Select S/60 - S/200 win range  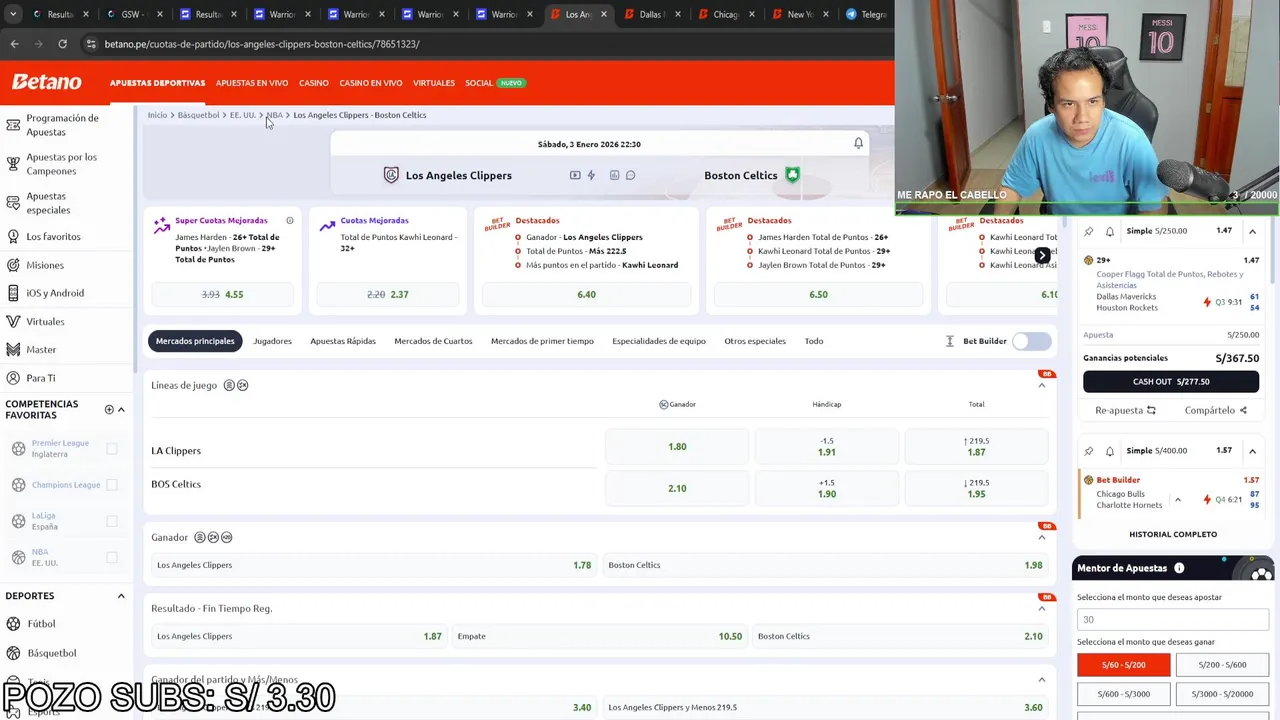[x=1123, y=665]
